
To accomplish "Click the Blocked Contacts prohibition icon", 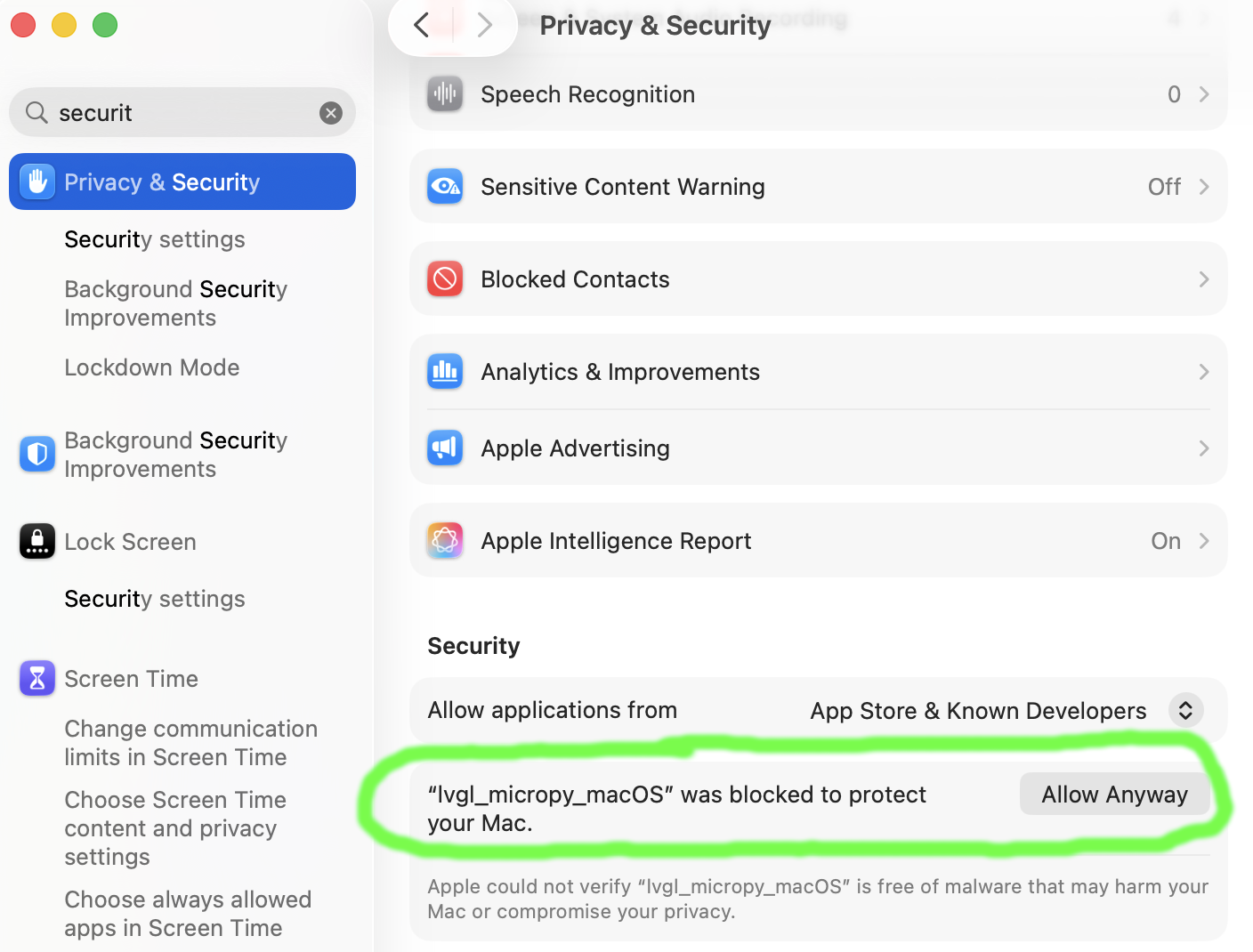I will [445, 278].
